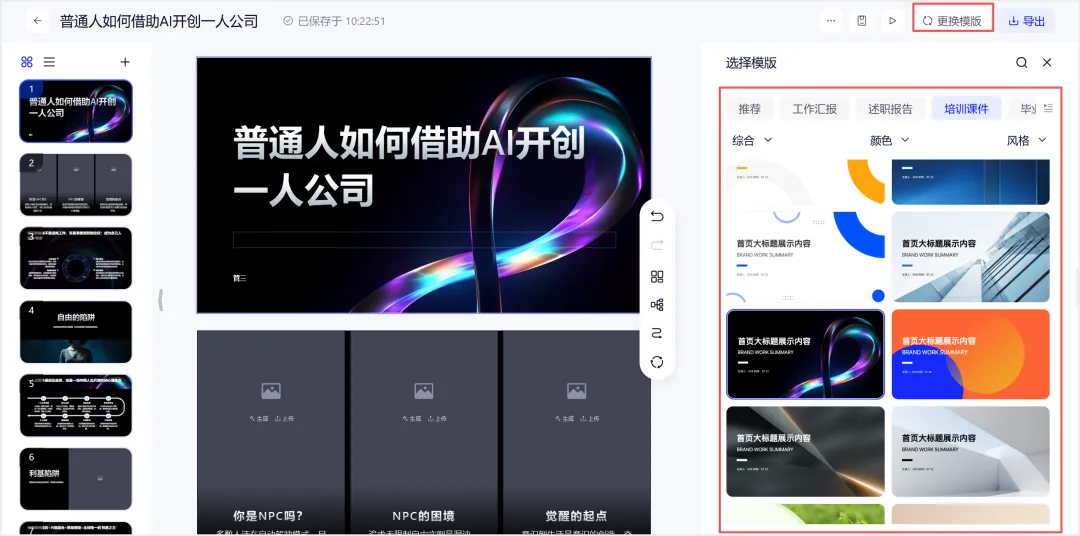Image resolution: width=1080 pixels, height=536 pixels.
Task: Collapse the slide panel handle
Action: pos(160,300)
